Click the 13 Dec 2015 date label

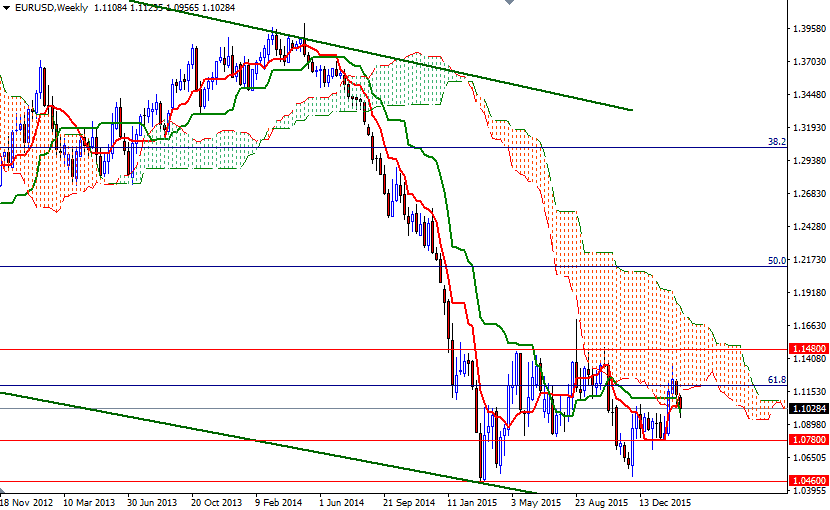tap(665, 502)
